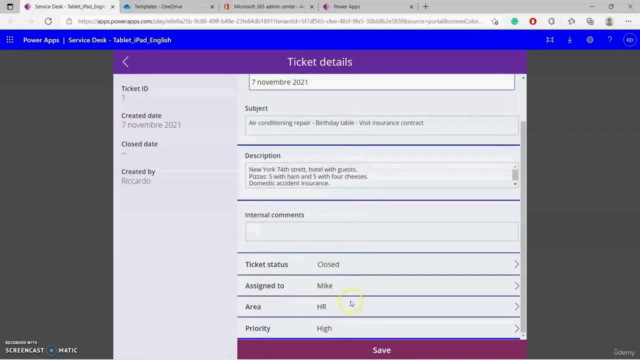Close the Microsoft 365 admin center tab
This screenshot has width=640, height=360.
point(312,7)
